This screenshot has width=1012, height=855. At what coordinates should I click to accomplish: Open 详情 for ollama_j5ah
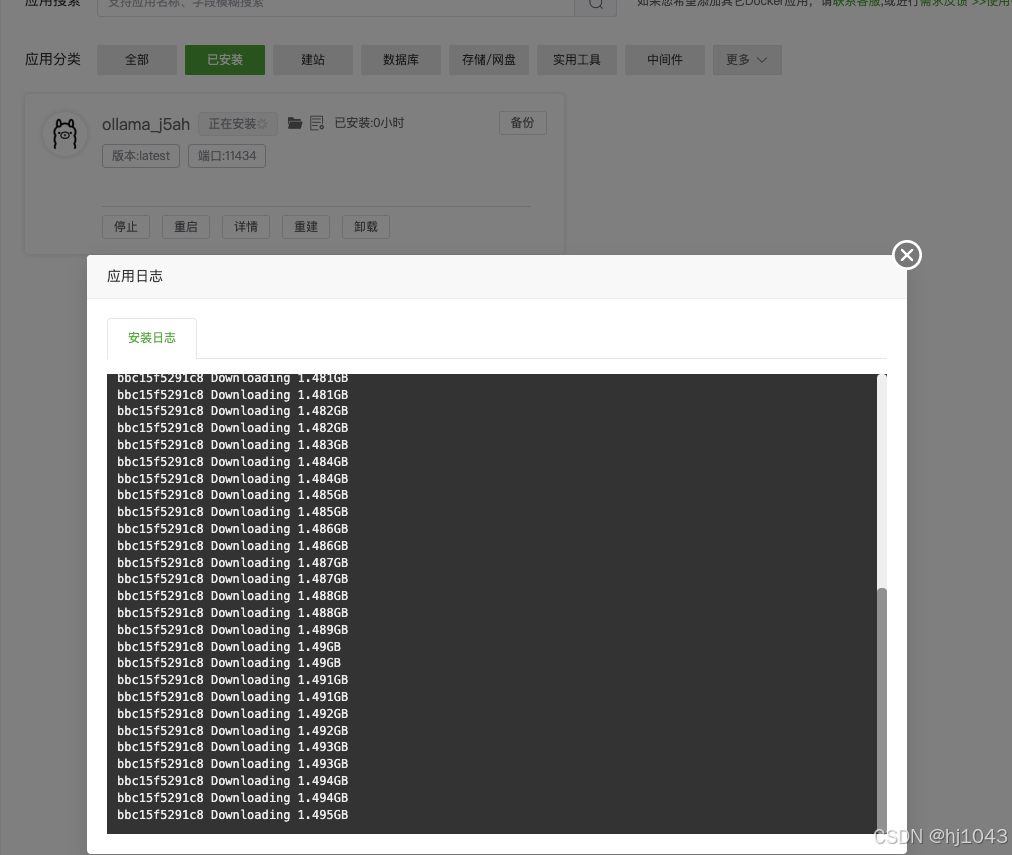[x=246, y=226]
